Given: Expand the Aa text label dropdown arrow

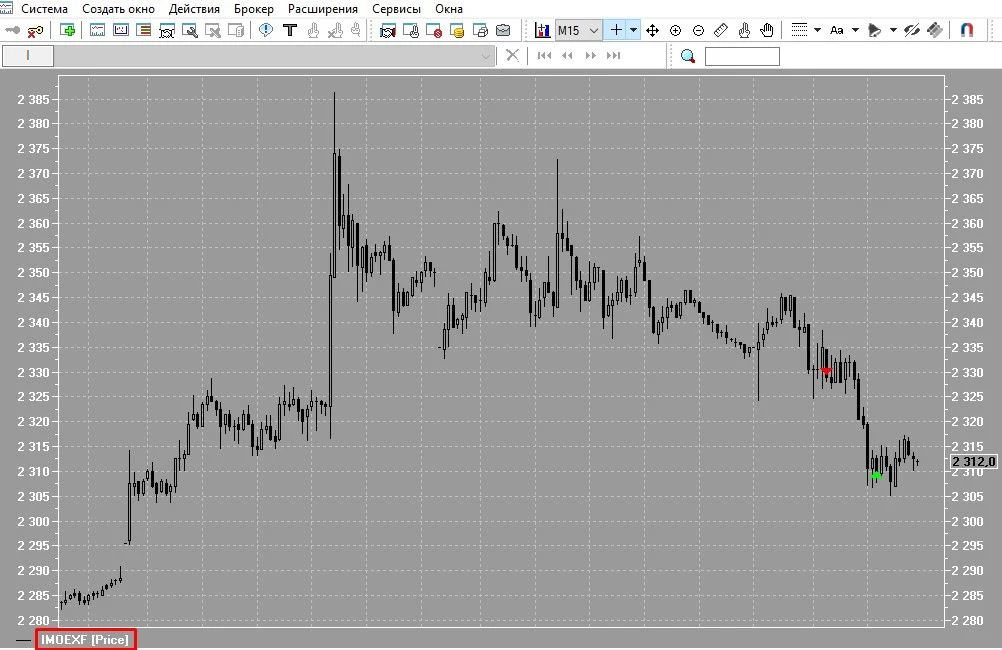Looking at the screenshot, I should (855, 30).
